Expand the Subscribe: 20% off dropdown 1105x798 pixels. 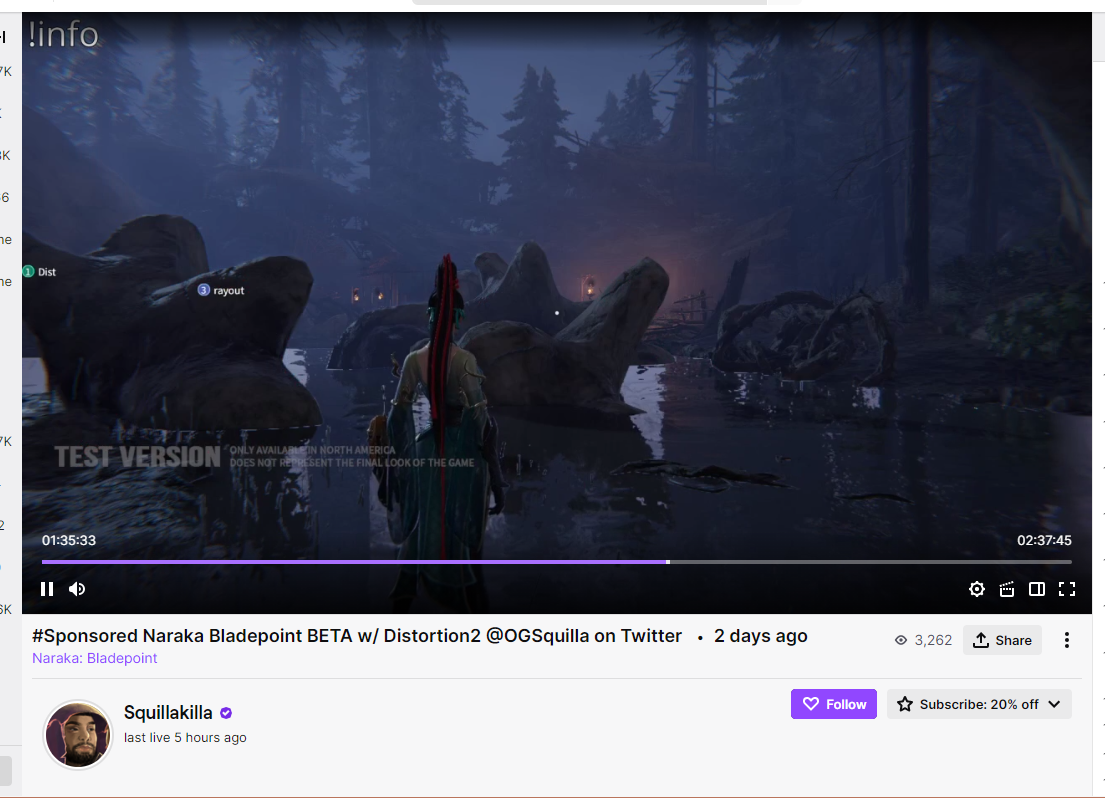pyautogui.click(x=1054, y=704)
